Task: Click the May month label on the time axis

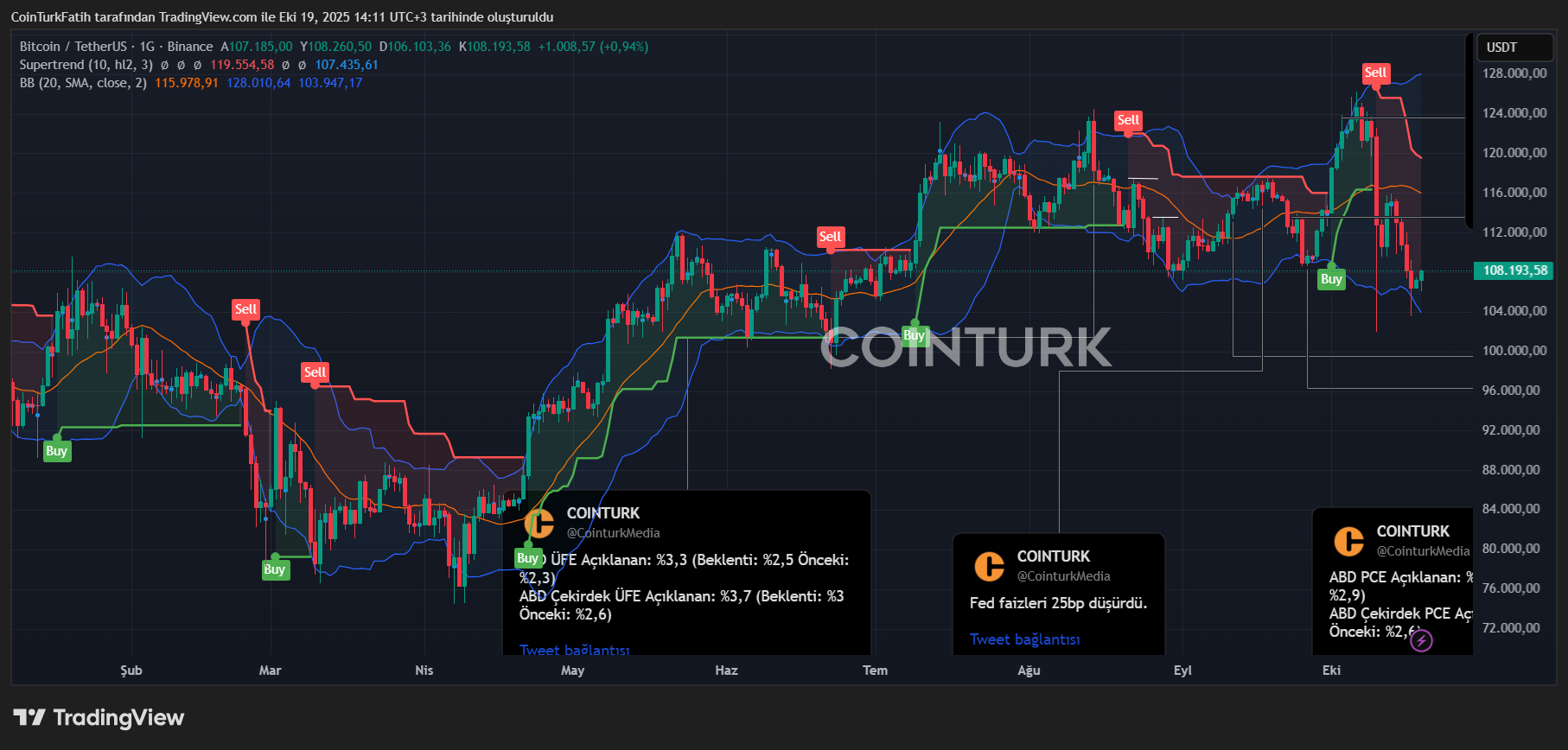Action: click(x=572, y=671)
